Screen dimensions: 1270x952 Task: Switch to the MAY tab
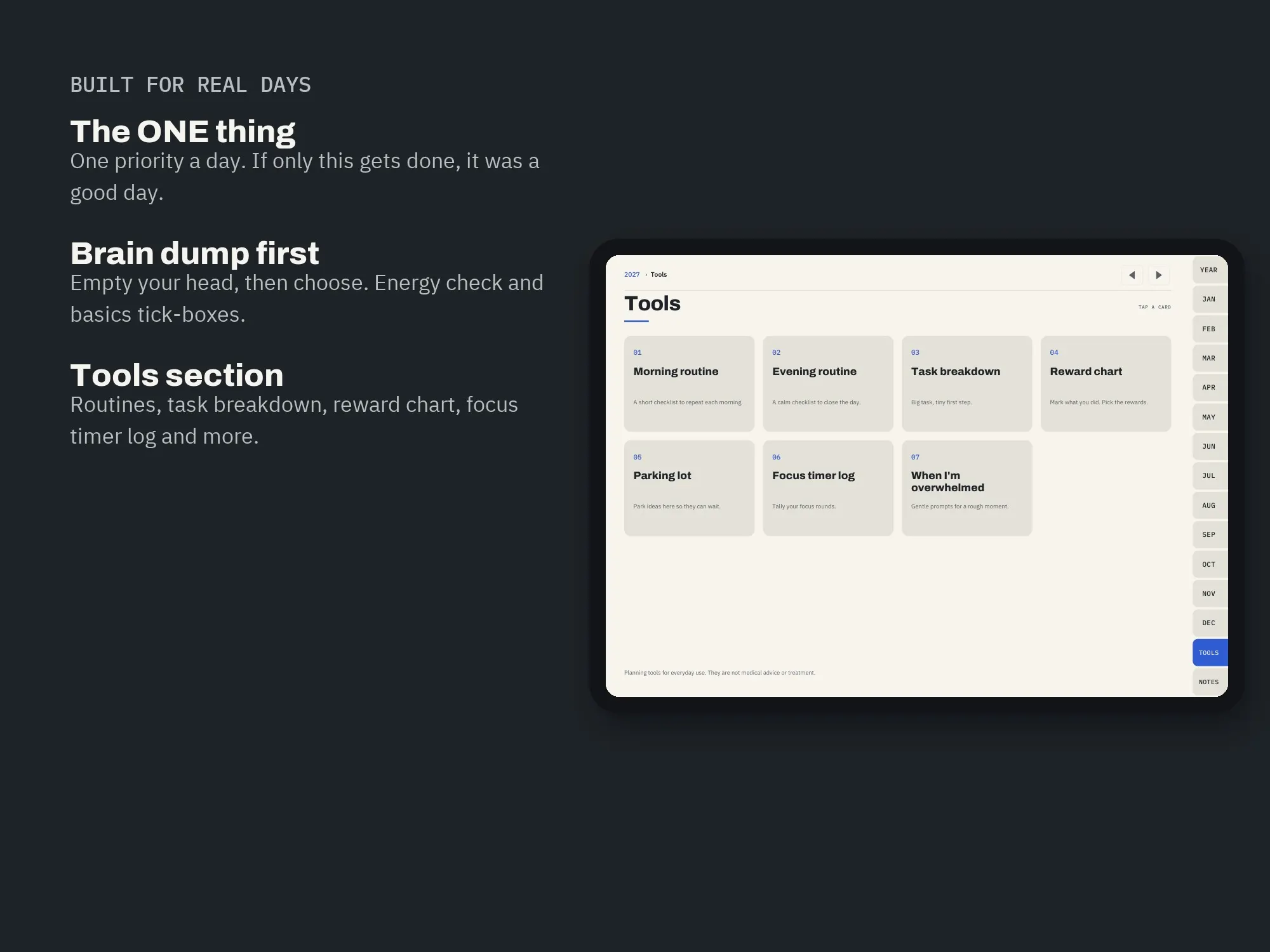tap(1210, 417)
